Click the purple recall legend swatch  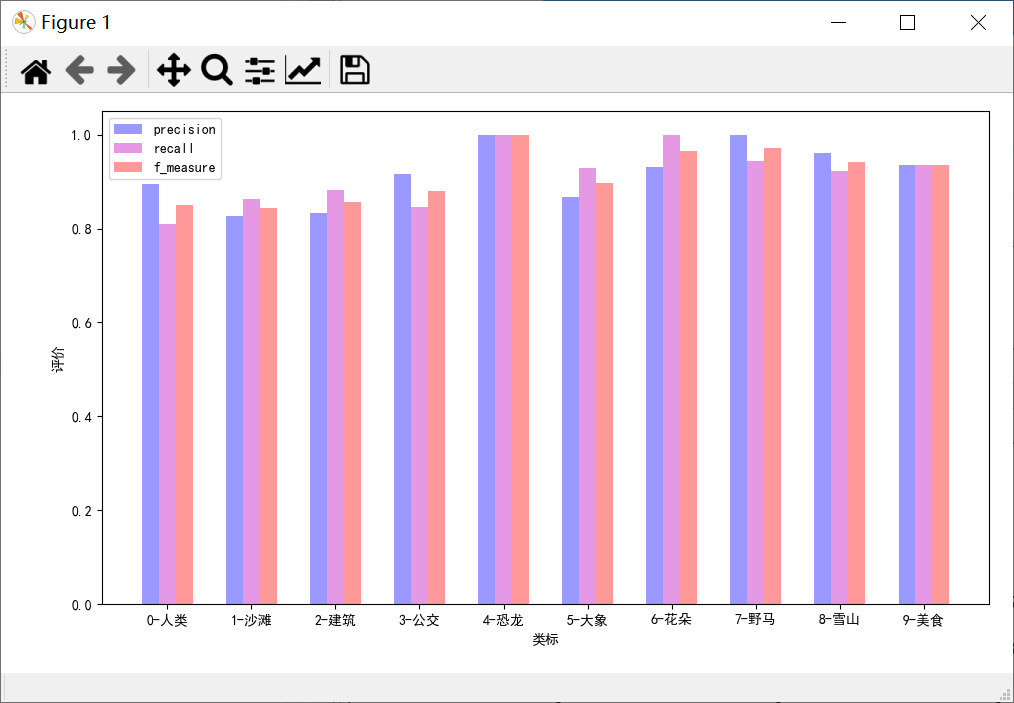point(127,148)
